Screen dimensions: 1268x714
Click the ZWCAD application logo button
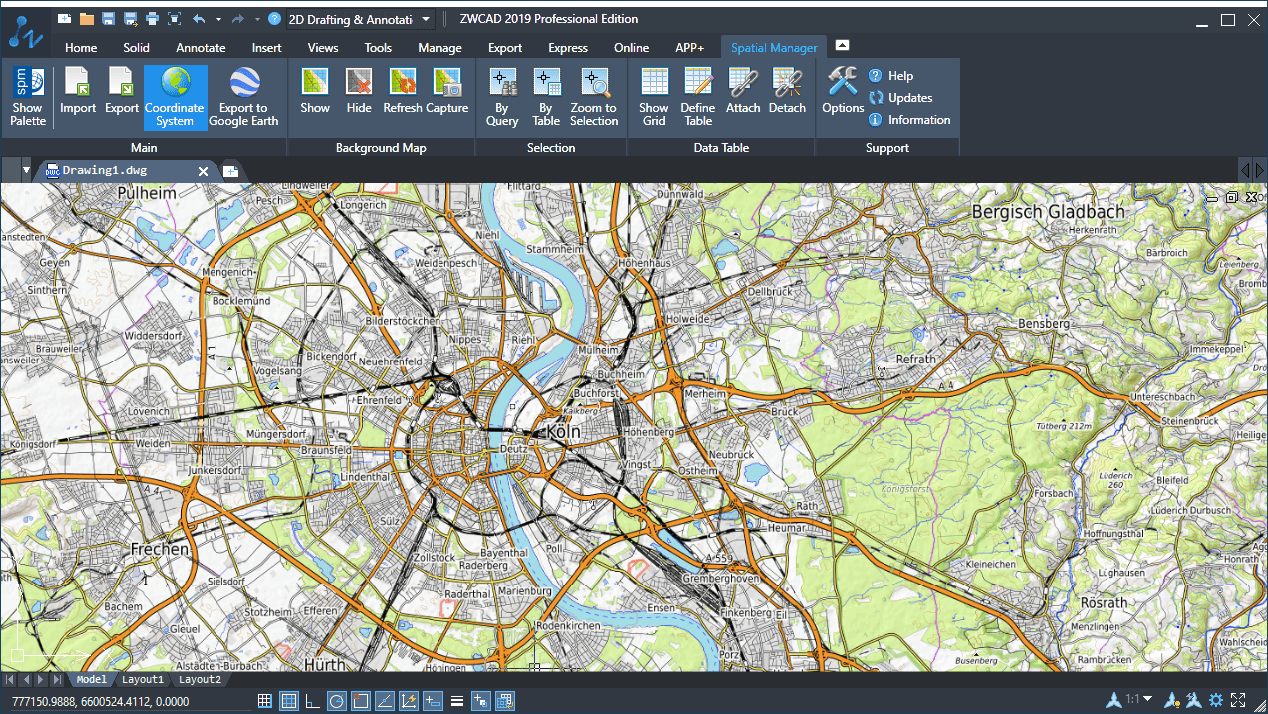[26, 30]
